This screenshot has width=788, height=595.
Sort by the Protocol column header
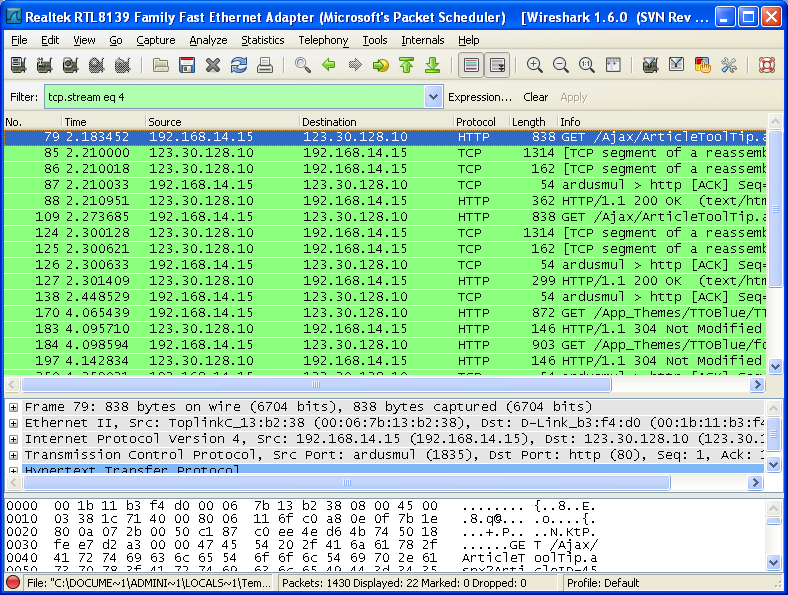coord(480,122)
